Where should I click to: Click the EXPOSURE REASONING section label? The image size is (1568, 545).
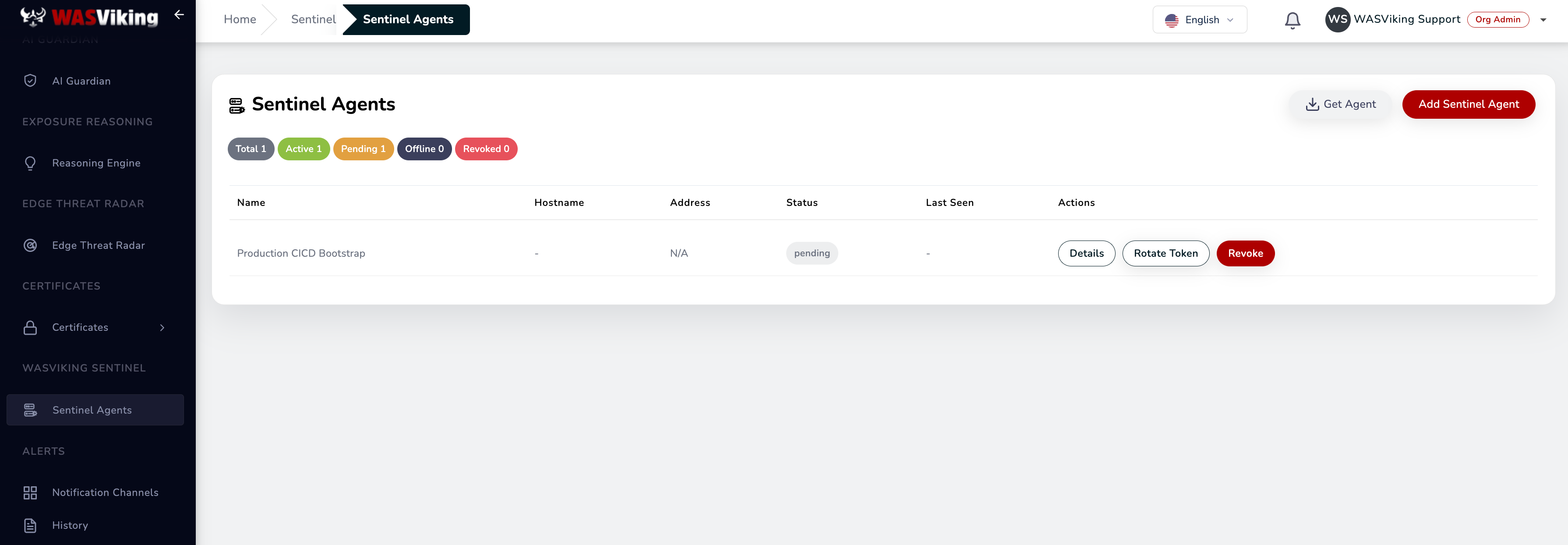[88, 122]
